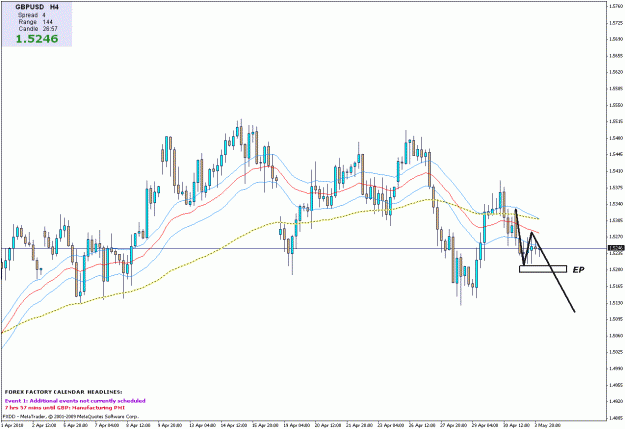The width and height of the screenshot is (625, 429).
Task: Click the 1.5760 price axis label
Action: coord(616,6)
